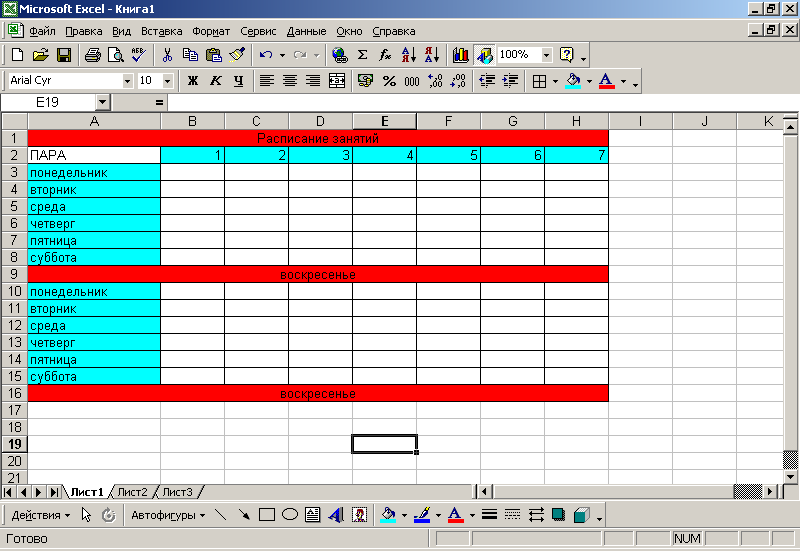The image size is (800, 551).
Task: Expand the font name Arial Cyr dropdown
Action: [x=128, y=81]
